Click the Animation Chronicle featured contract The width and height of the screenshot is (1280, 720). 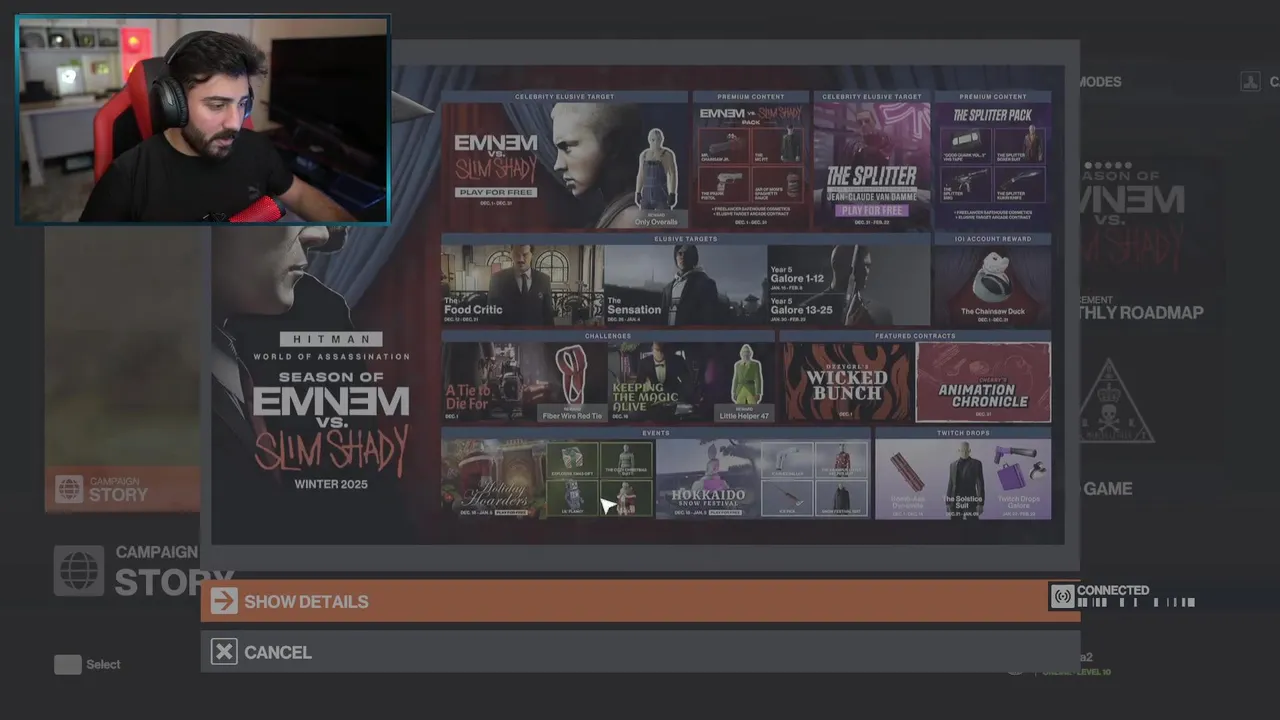click(x=983, y=382)
